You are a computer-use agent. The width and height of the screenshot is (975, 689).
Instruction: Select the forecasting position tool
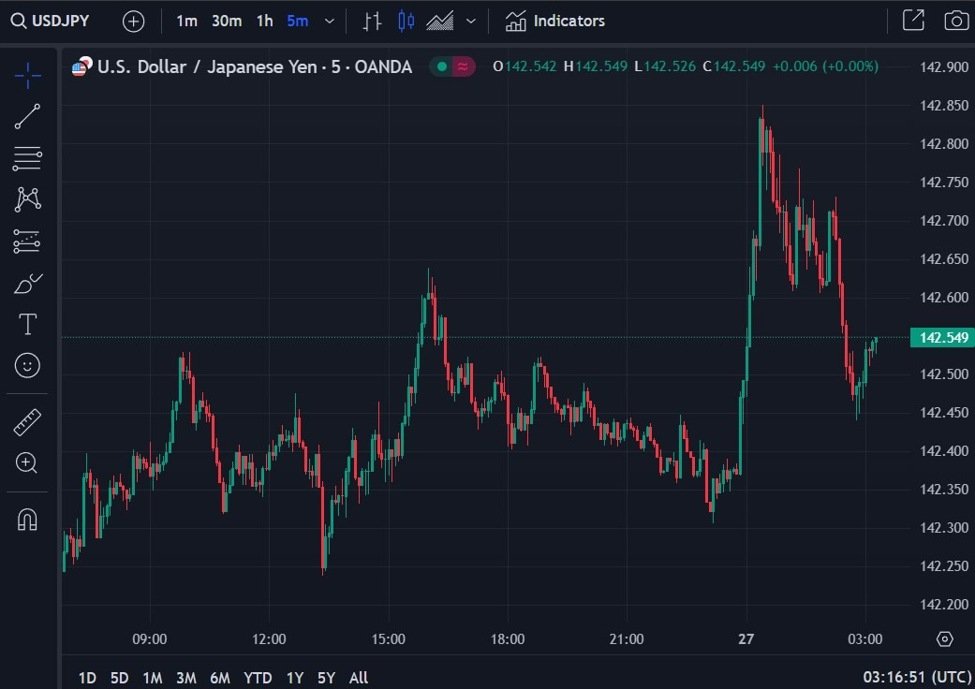[27, 241]
